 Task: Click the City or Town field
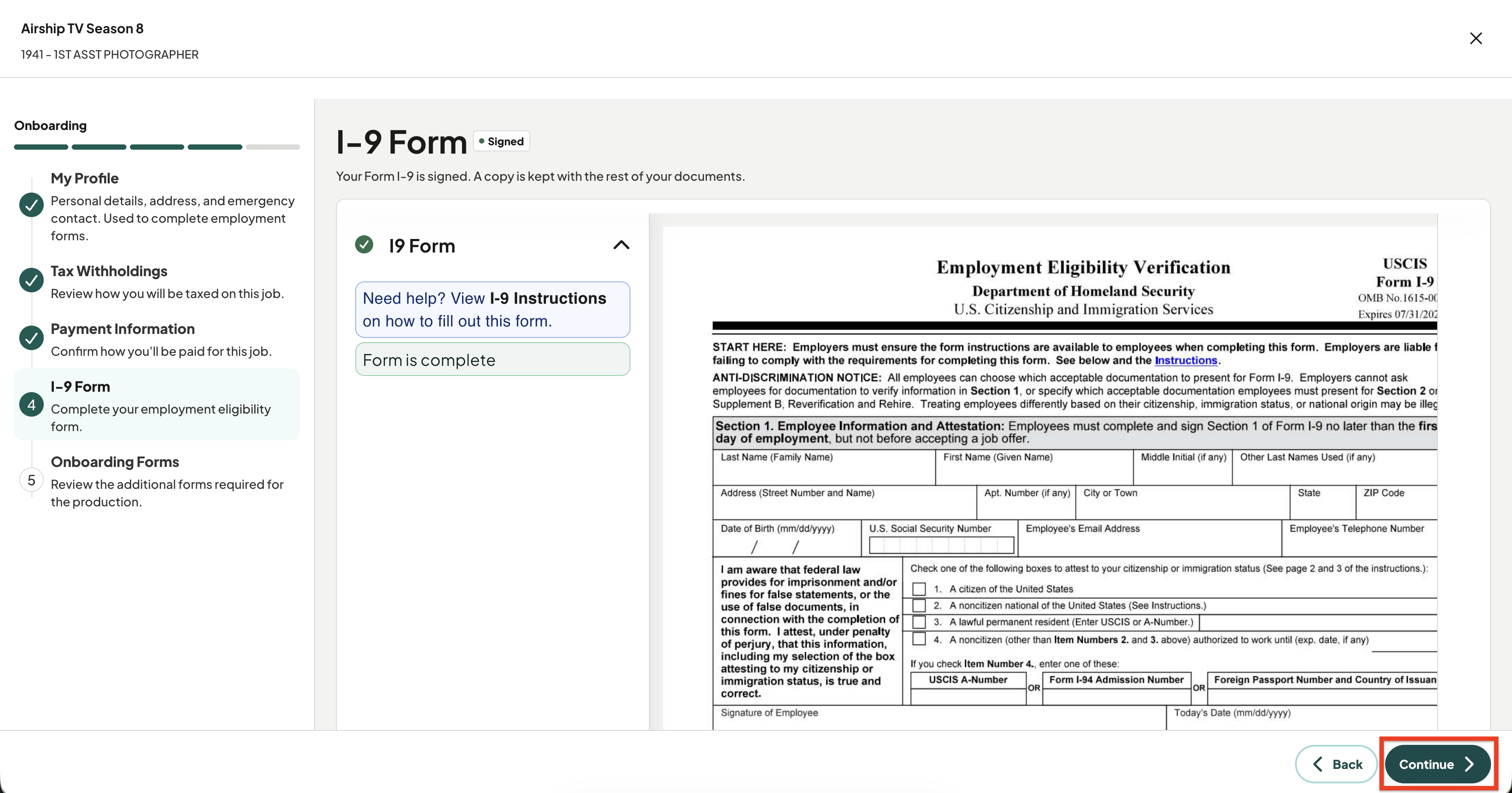click(1183, 502)
